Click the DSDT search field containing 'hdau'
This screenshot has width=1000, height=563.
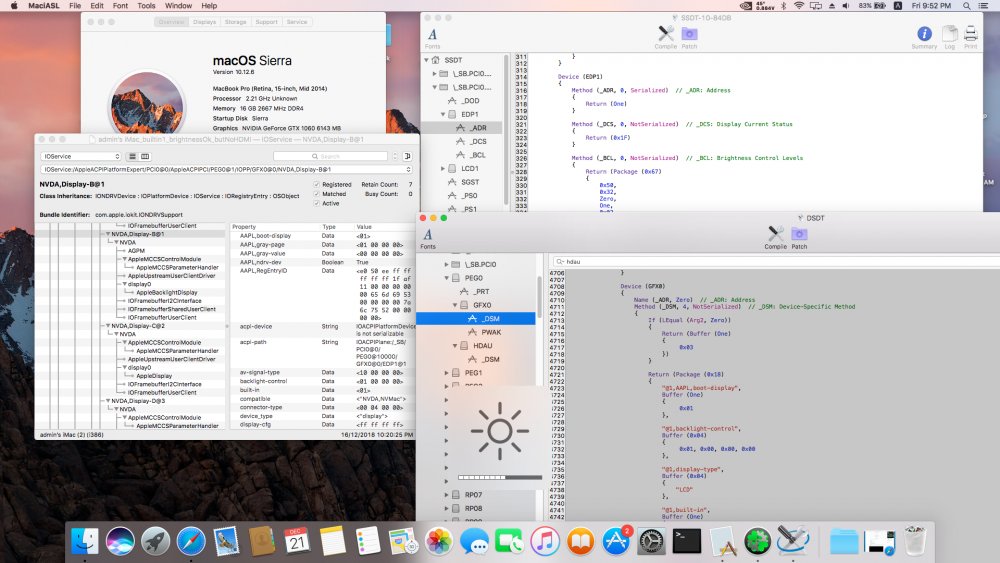pyautogui.click(x=776, y=261)
